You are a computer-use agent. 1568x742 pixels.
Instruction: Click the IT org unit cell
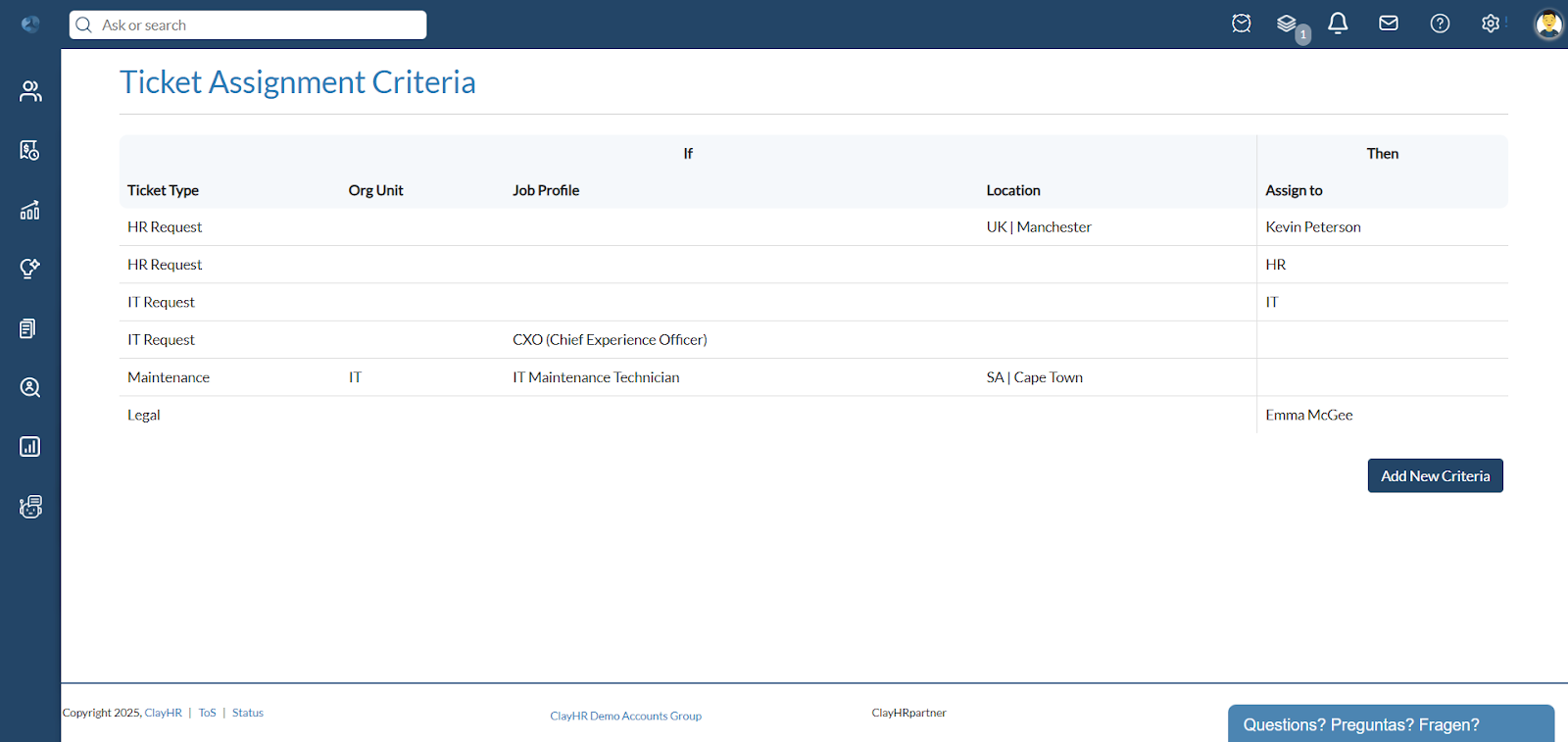click(x=355, y=377)
